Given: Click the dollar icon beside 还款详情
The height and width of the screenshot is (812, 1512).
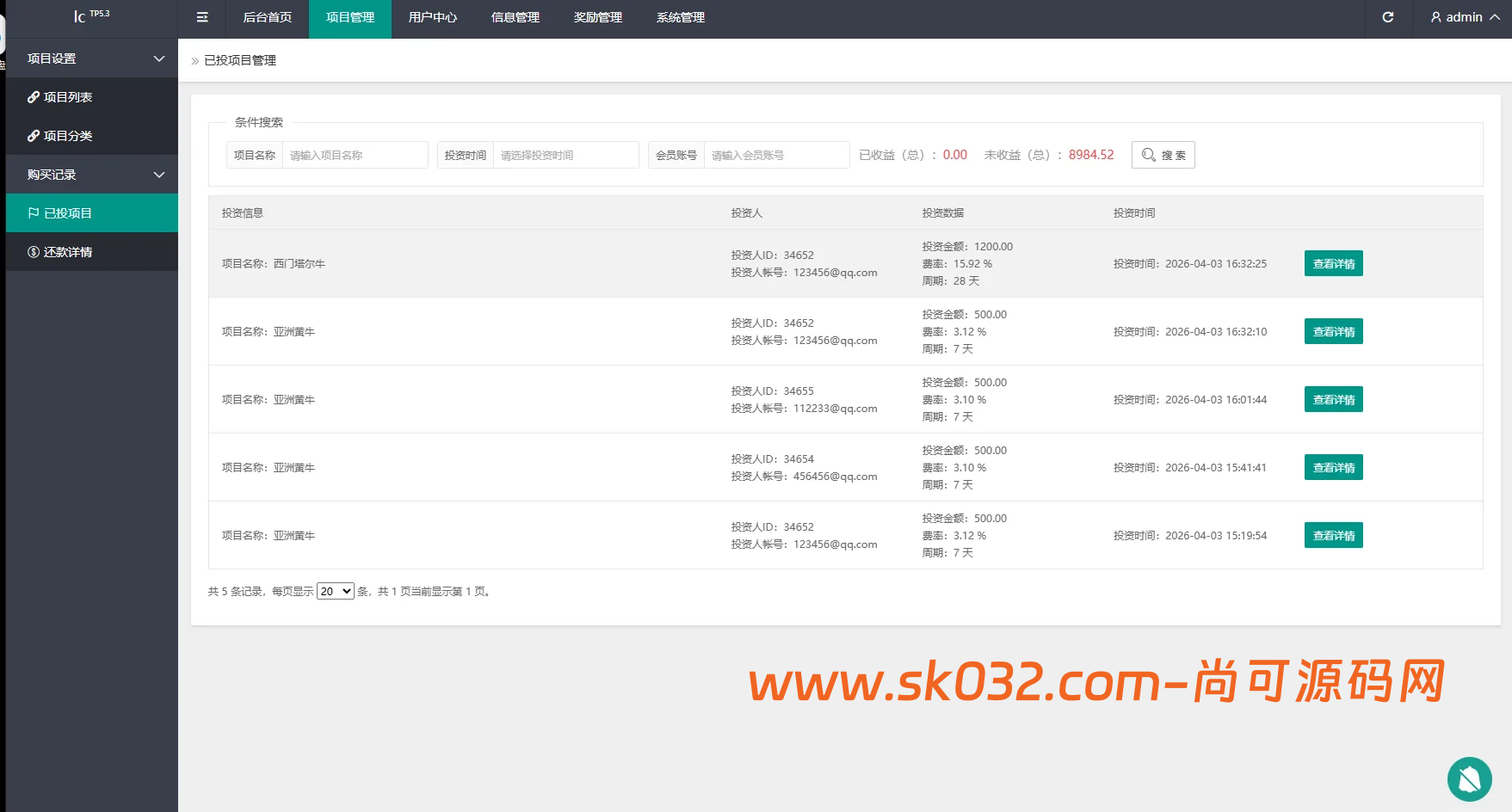Looking at the screenshot, I should point(34,252).
